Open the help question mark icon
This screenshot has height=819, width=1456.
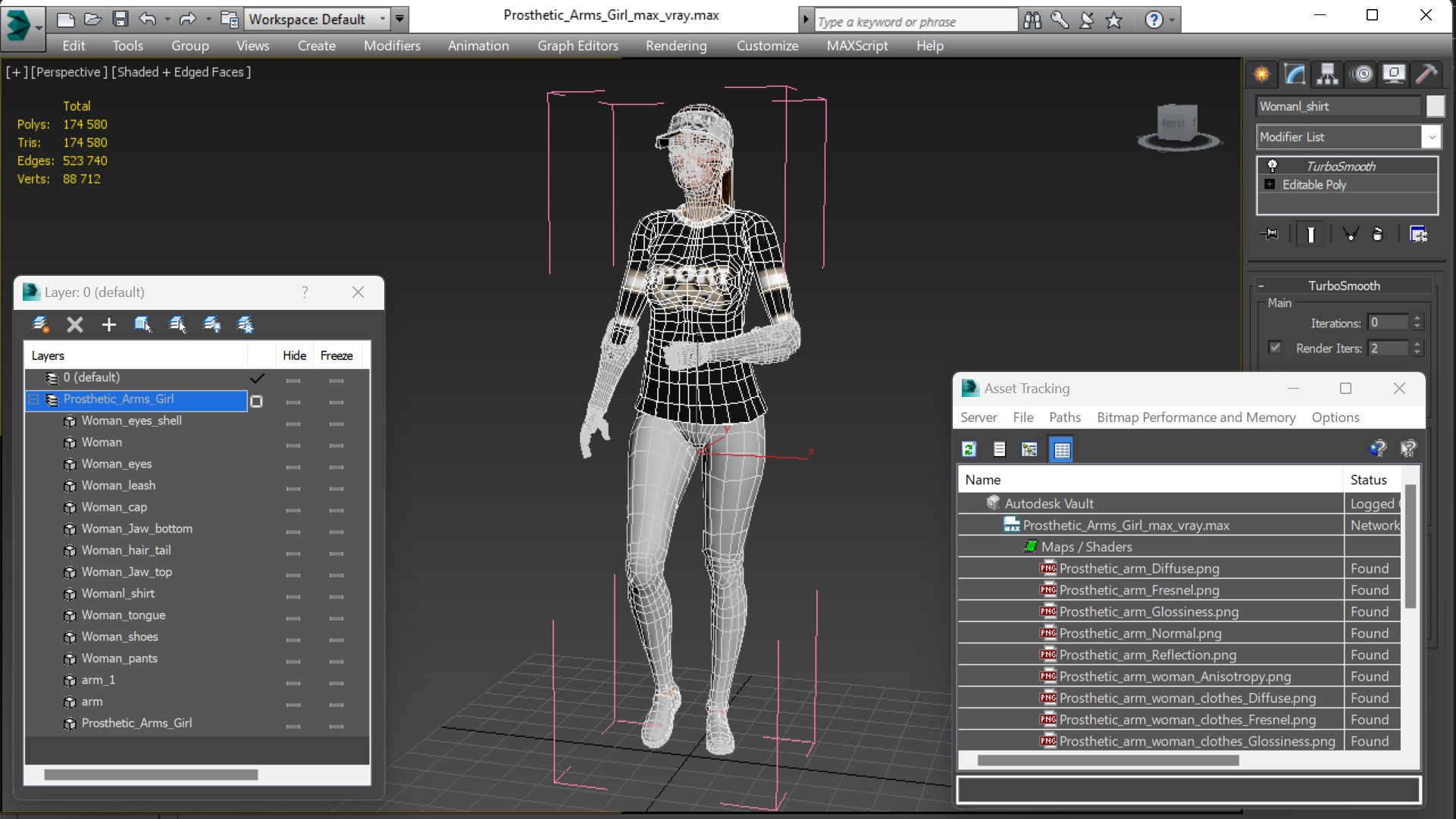click(1154, 20)
